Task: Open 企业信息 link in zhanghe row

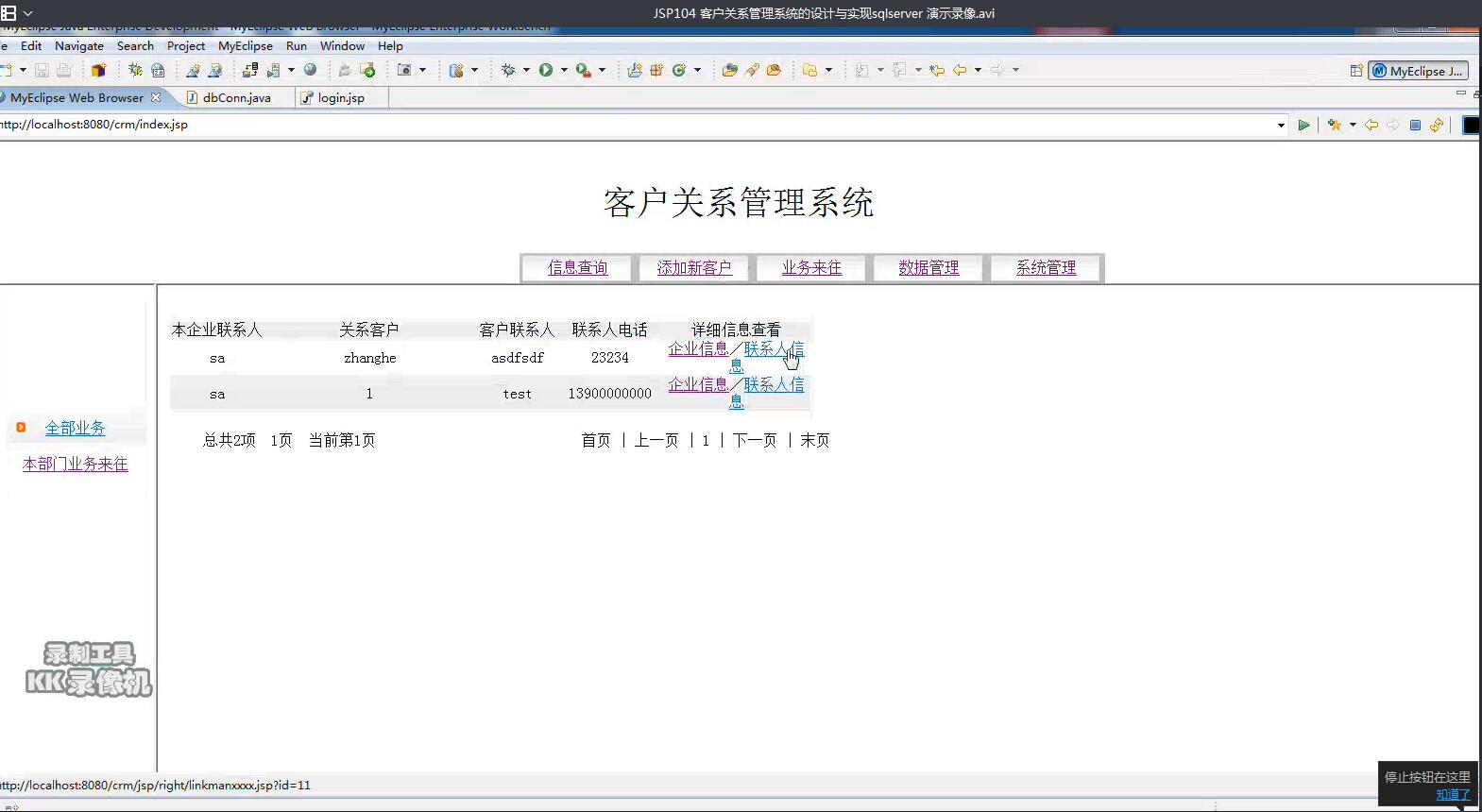Action: coord(698,348)
